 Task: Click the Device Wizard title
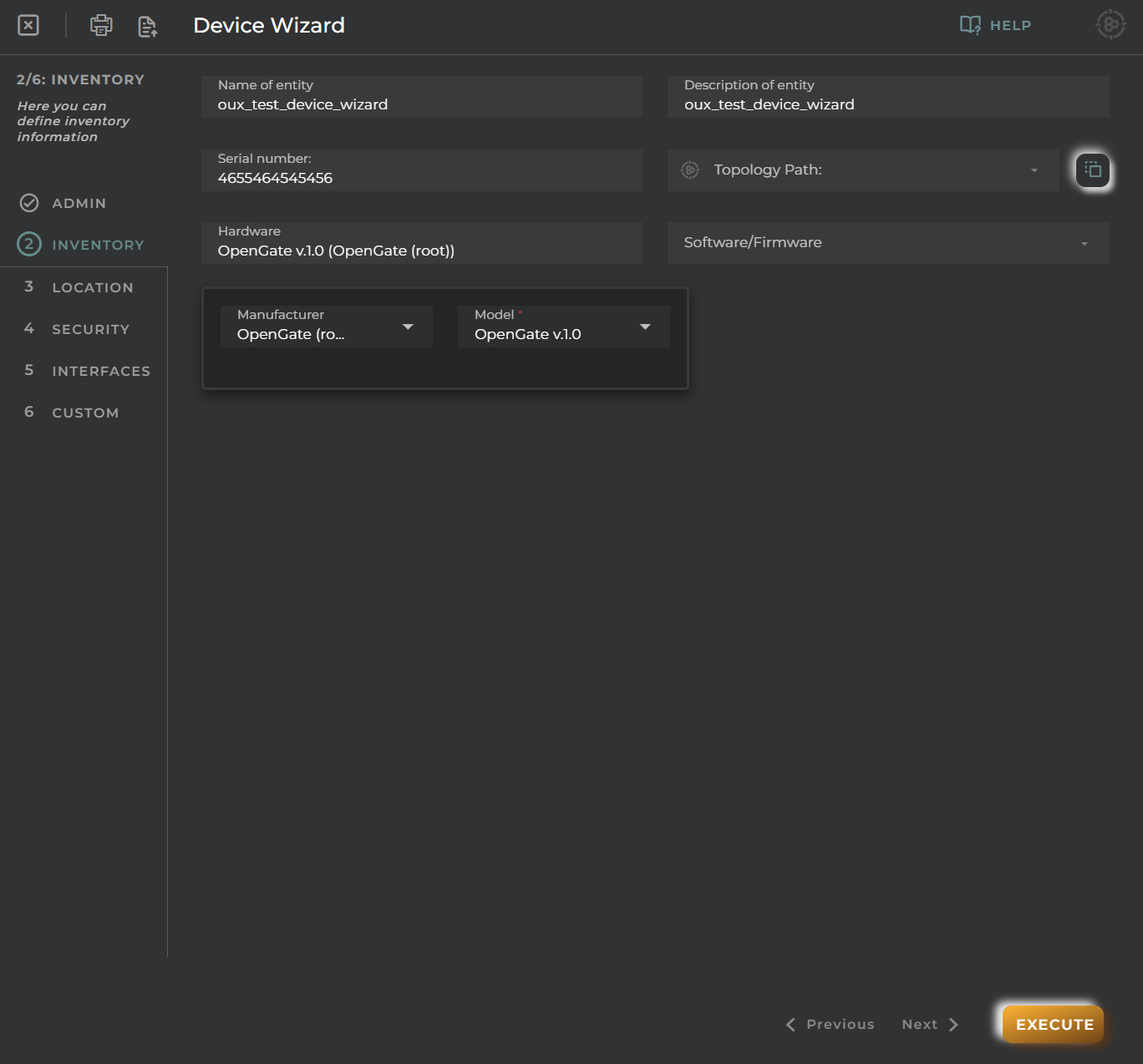pyautogui.click(x=269, y=26)
